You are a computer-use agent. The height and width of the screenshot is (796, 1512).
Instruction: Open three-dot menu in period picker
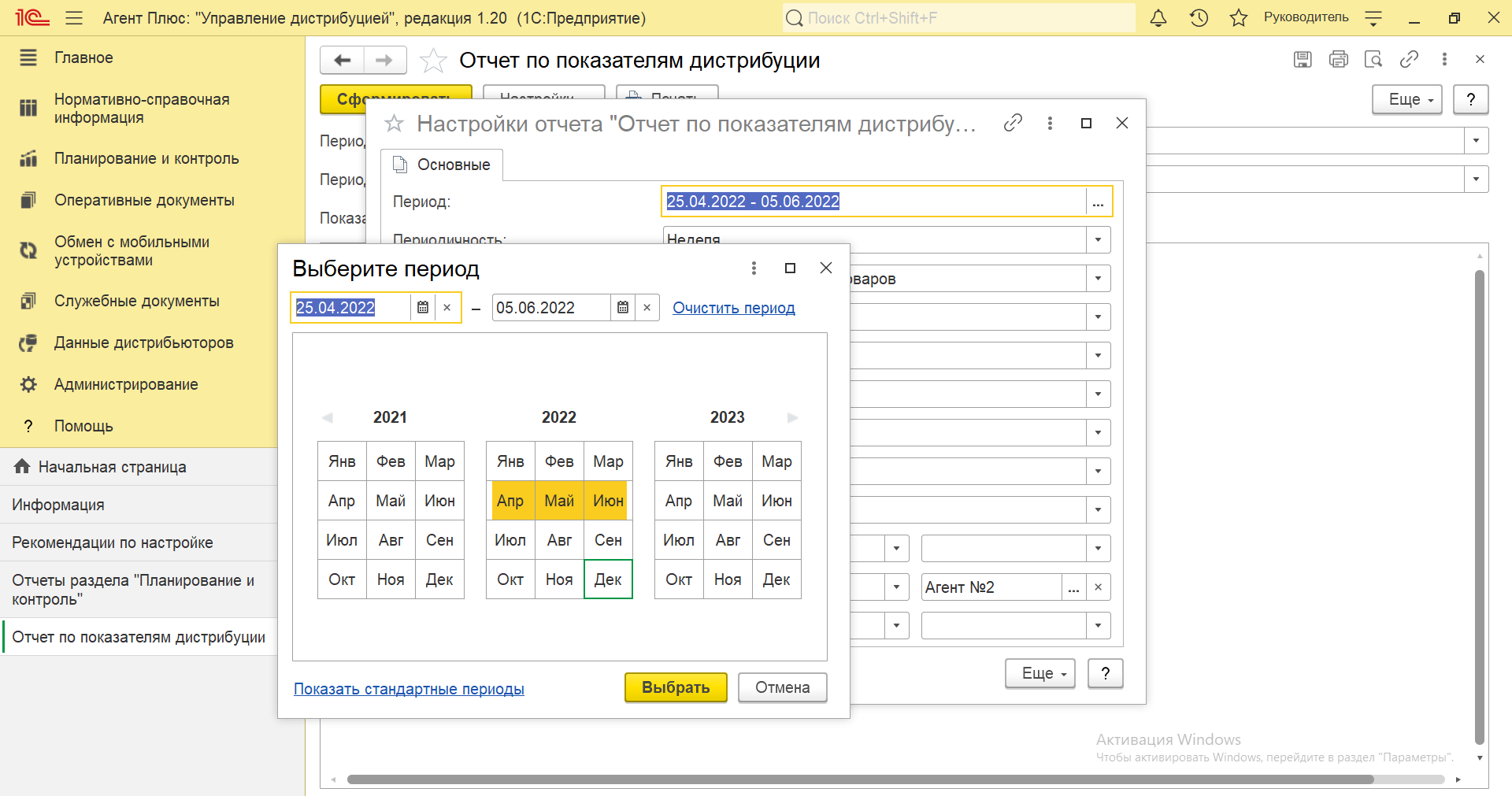[754, 268]
